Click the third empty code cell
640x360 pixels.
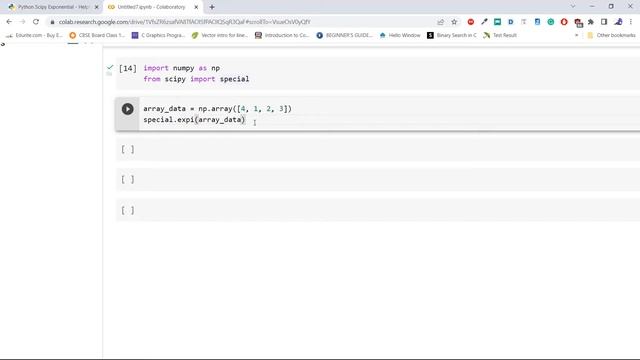click(x=378, y=210)
